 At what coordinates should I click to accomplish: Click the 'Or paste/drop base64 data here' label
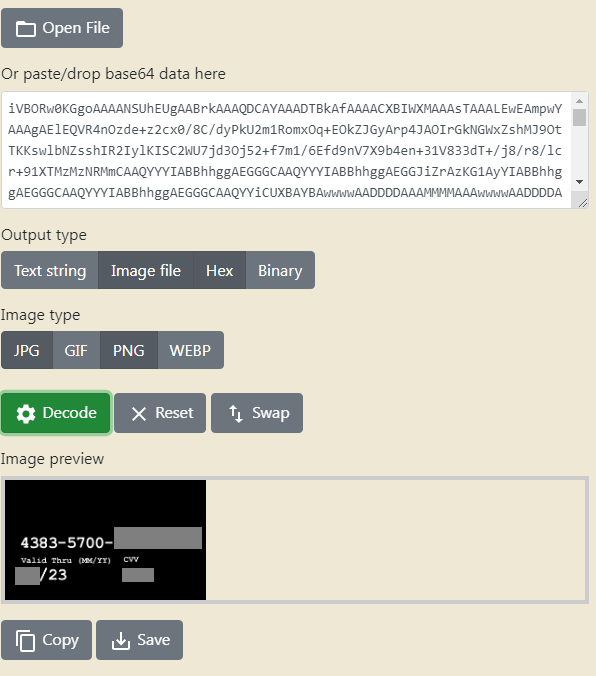[x=113, y=74]
